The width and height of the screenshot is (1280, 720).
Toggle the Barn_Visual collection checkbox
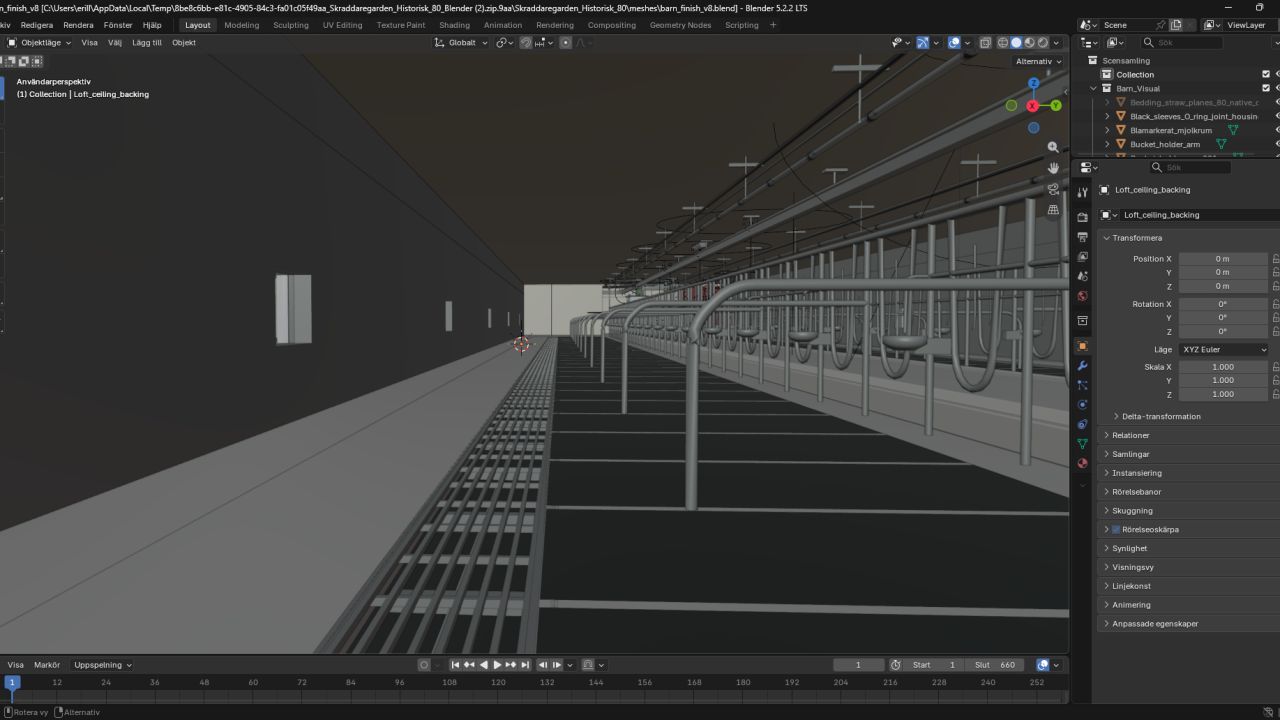1266,88
